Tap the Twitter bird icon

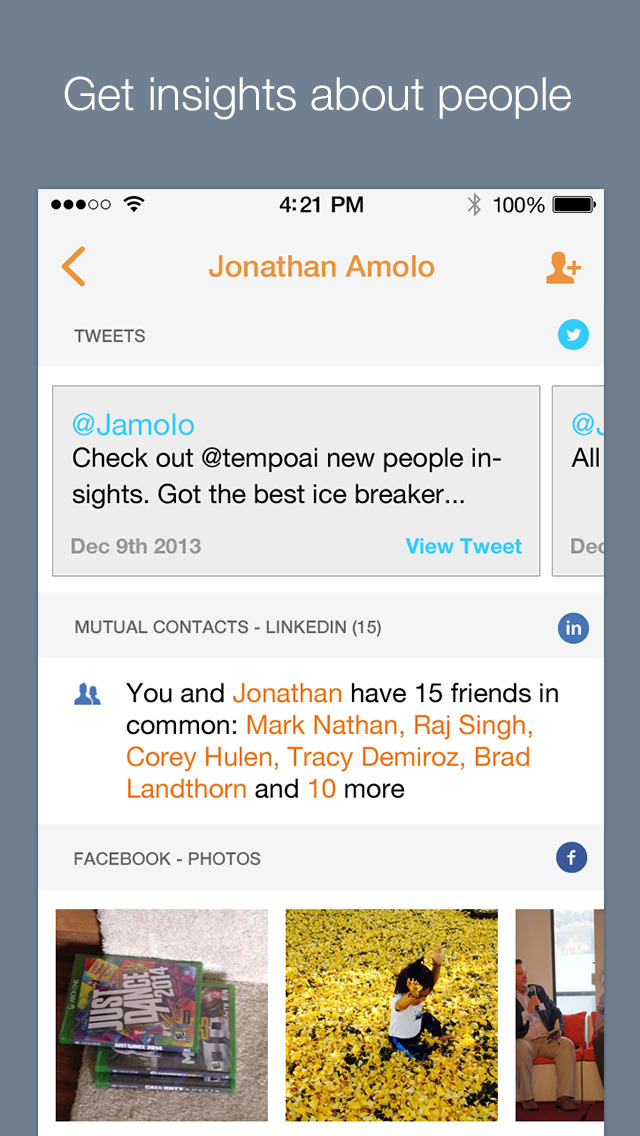tap(573, 335)
